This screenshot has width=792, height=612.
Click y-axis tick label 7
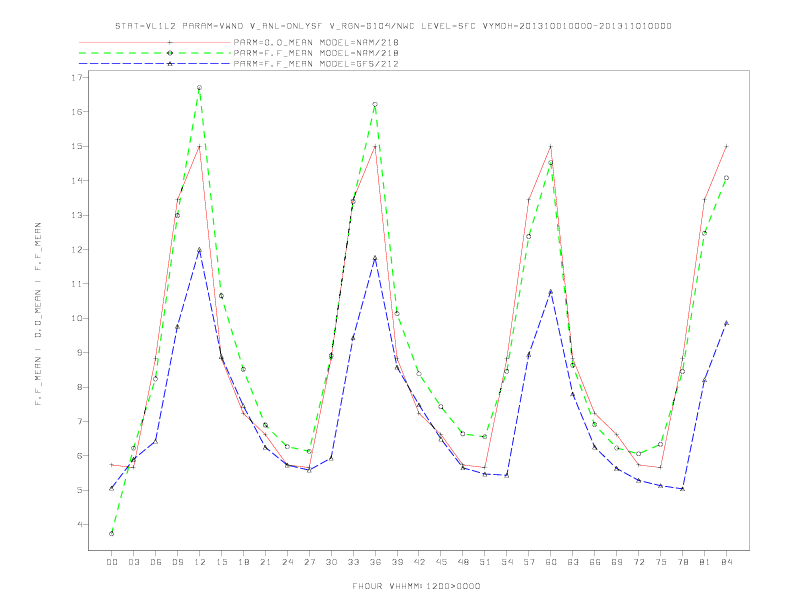[80, 422]
